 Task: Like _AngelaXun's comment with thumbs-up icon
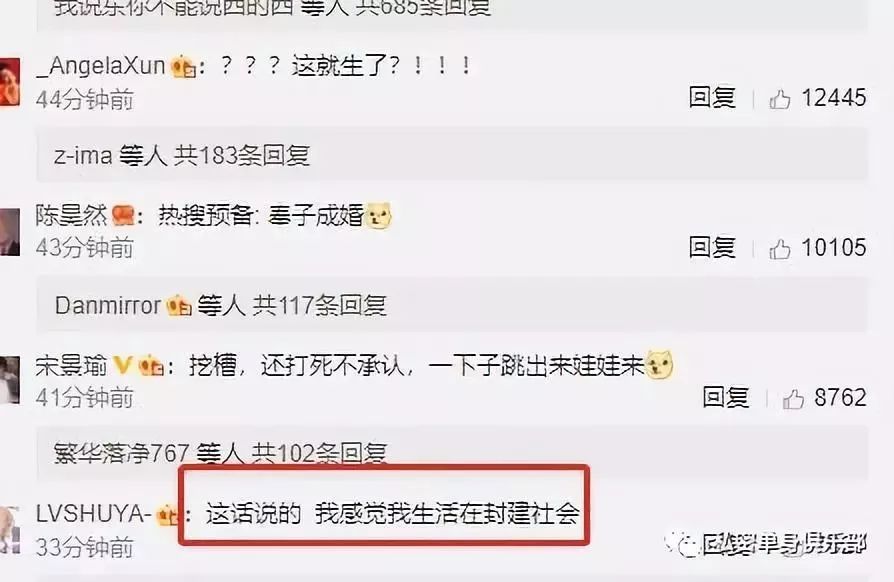(x=779, y=99)
